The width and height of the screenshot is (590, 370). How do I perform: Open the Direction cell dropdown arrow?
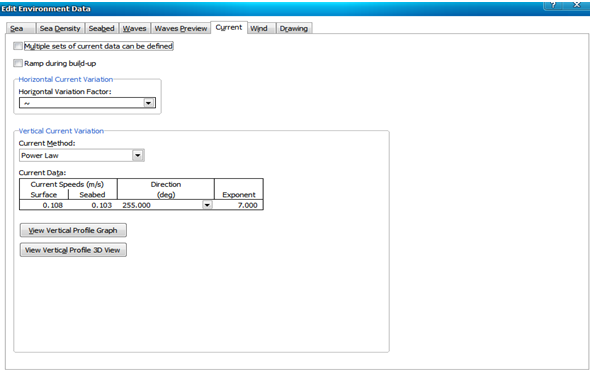[x=207, y=205]
